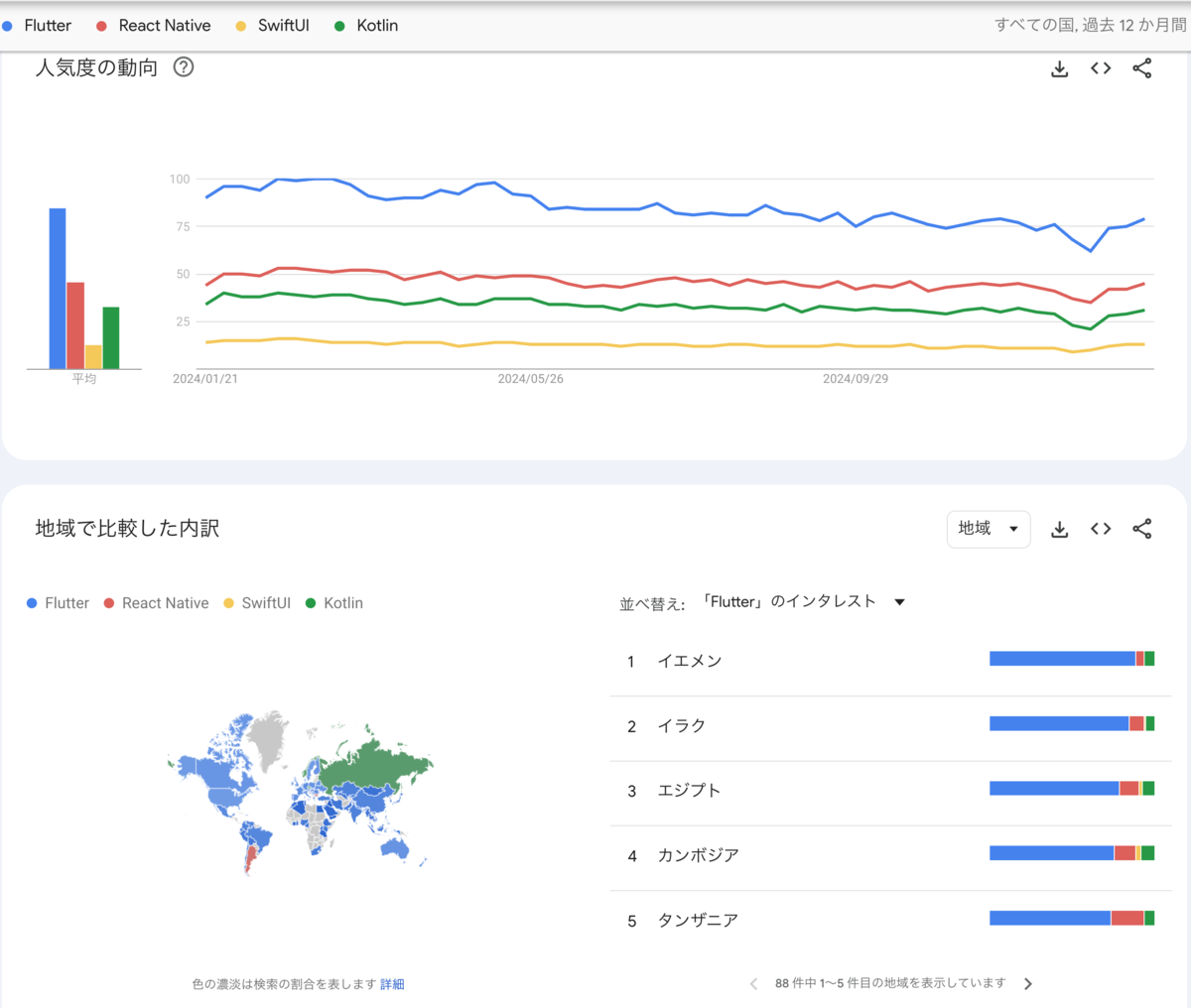Viewport: 1191px width, 1008px height.
Task: Select the エジプト region row
Action: click(890, 792)
